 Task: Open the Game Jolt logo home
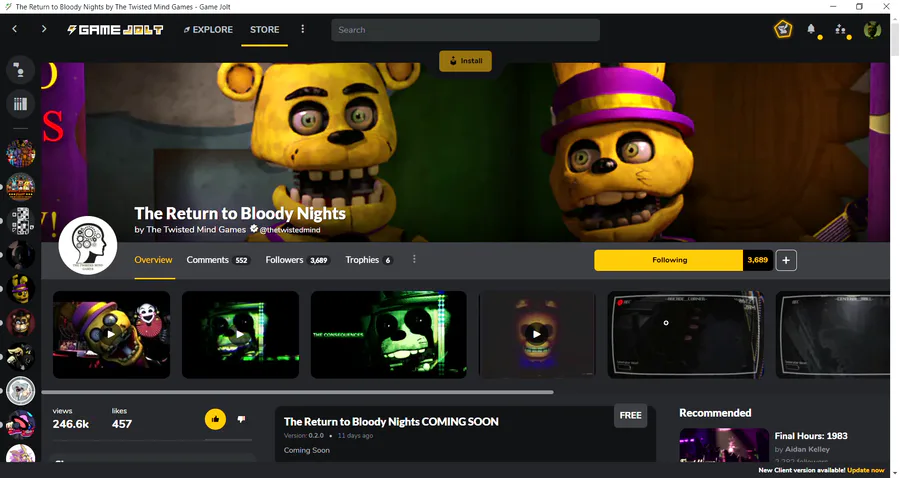point(115,30)
